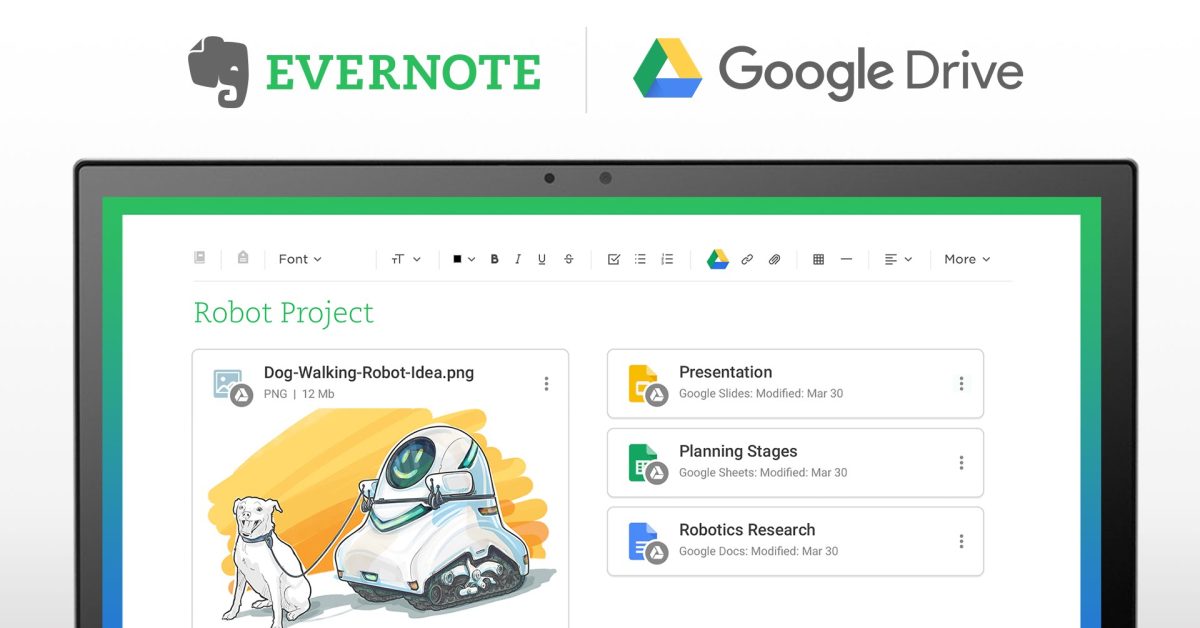Pick the black text color swatch
The image size is (1200, 628).
click(458, 259)
